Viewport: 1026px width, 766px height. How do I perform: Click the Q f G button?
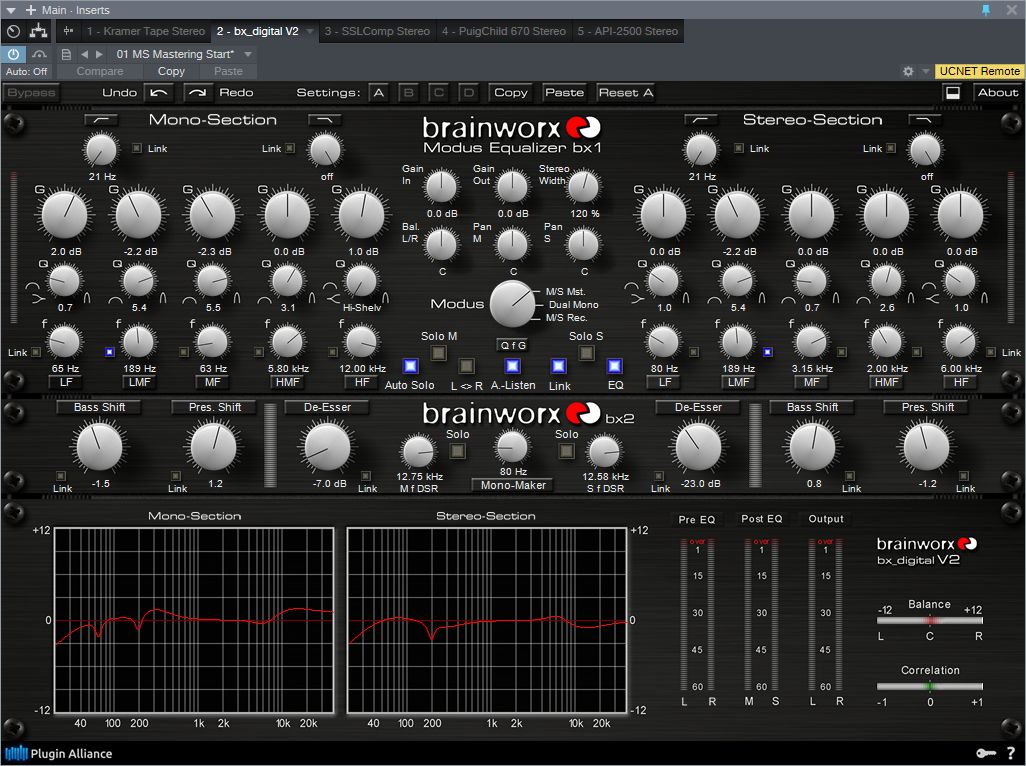(513, 345)
